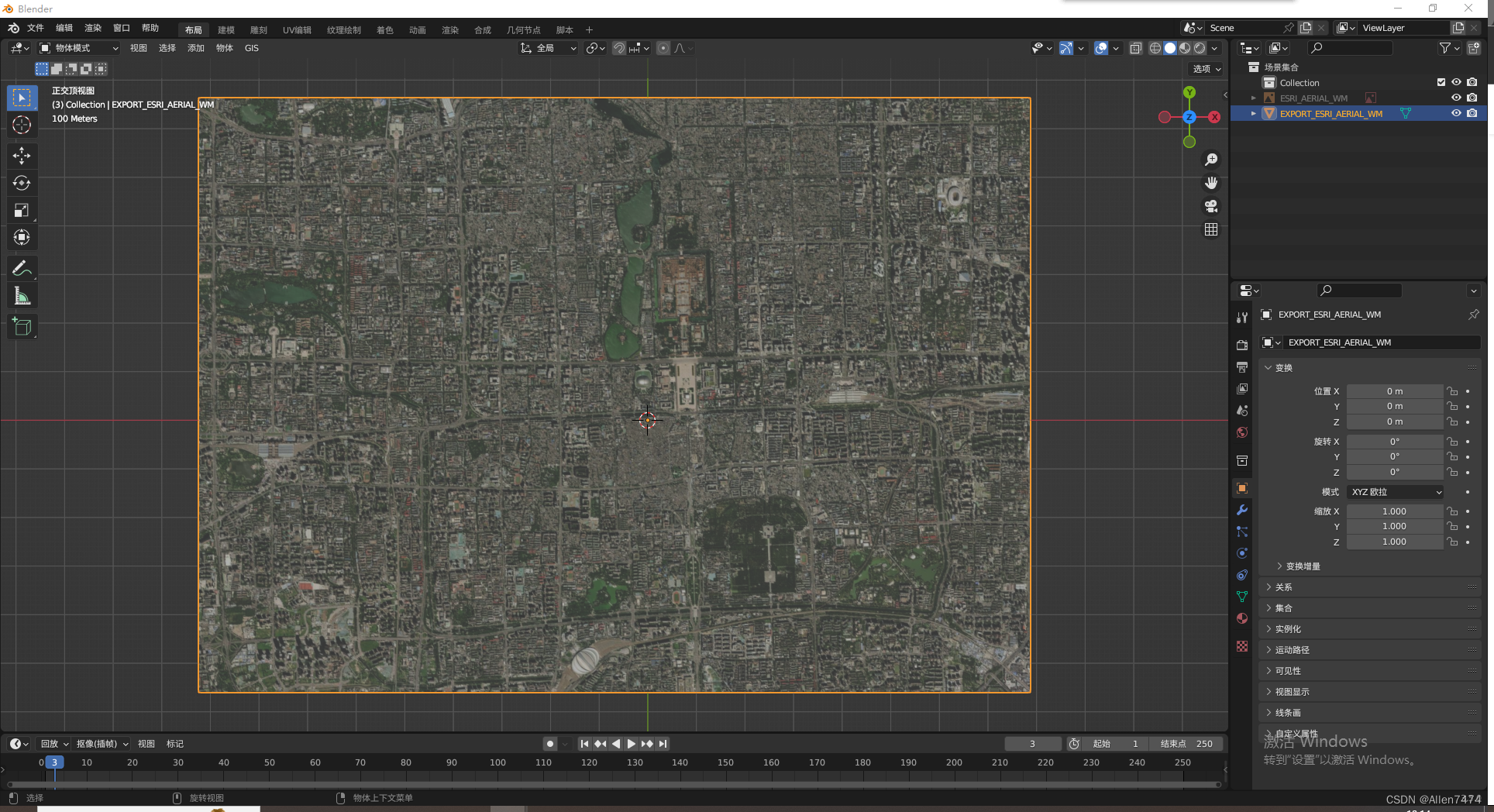Screen dimensions: 1494x812
Task: Open the GIS menu
Action: [252, 48]
